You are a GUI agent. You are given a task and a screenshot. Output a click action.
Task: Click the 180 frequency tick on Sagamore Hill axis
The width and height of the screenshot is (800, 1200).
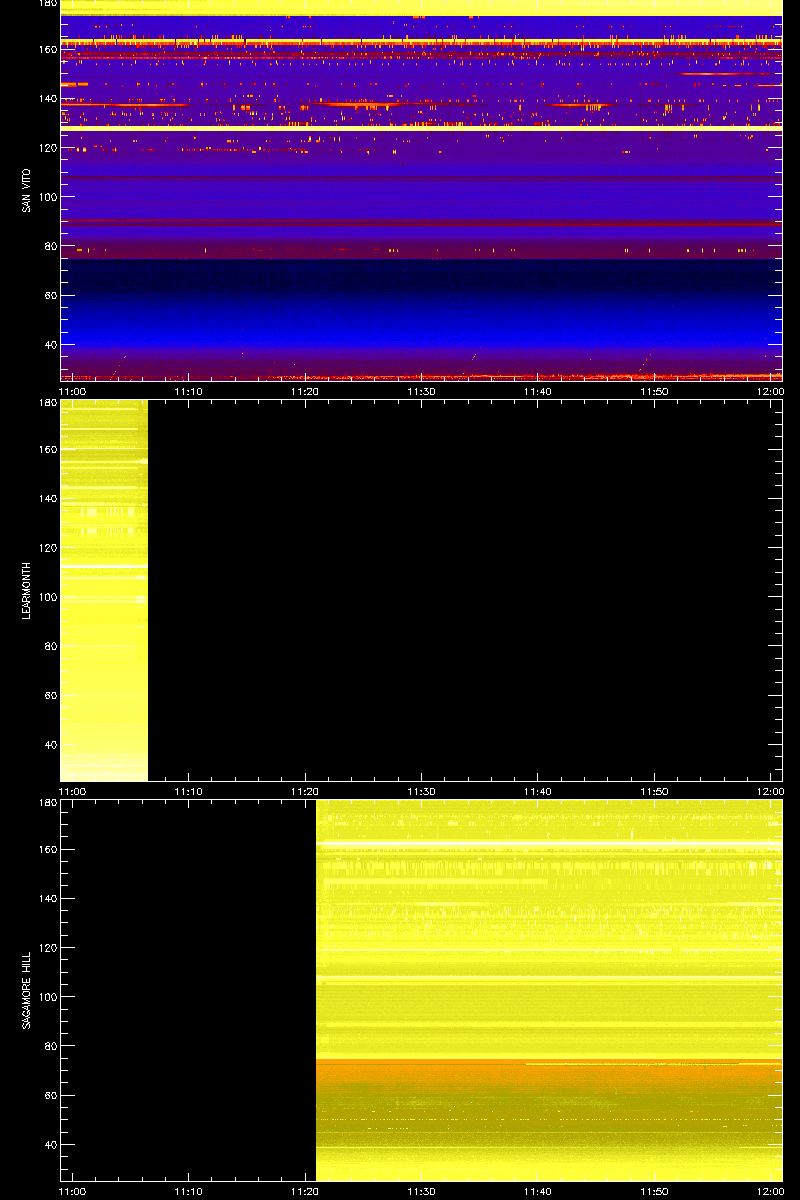47,803
